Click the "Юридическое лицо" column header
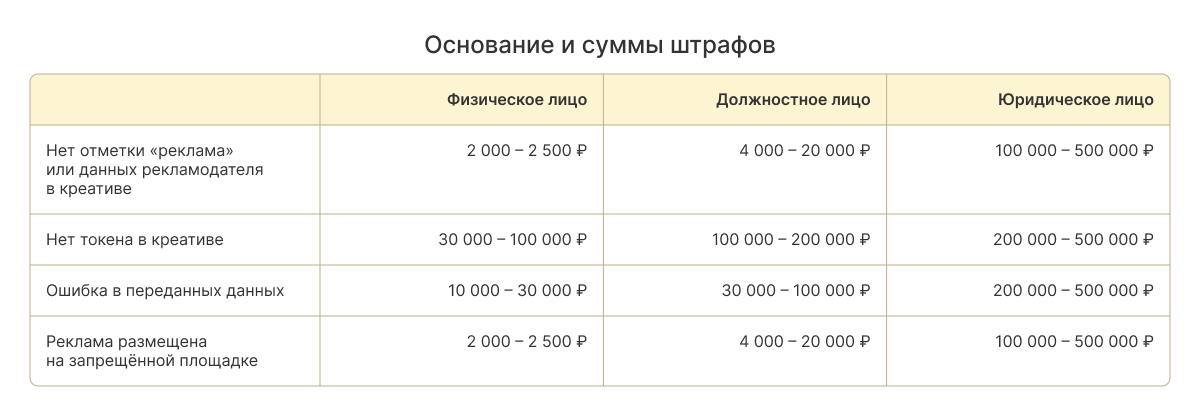 tap(1075, 100)
